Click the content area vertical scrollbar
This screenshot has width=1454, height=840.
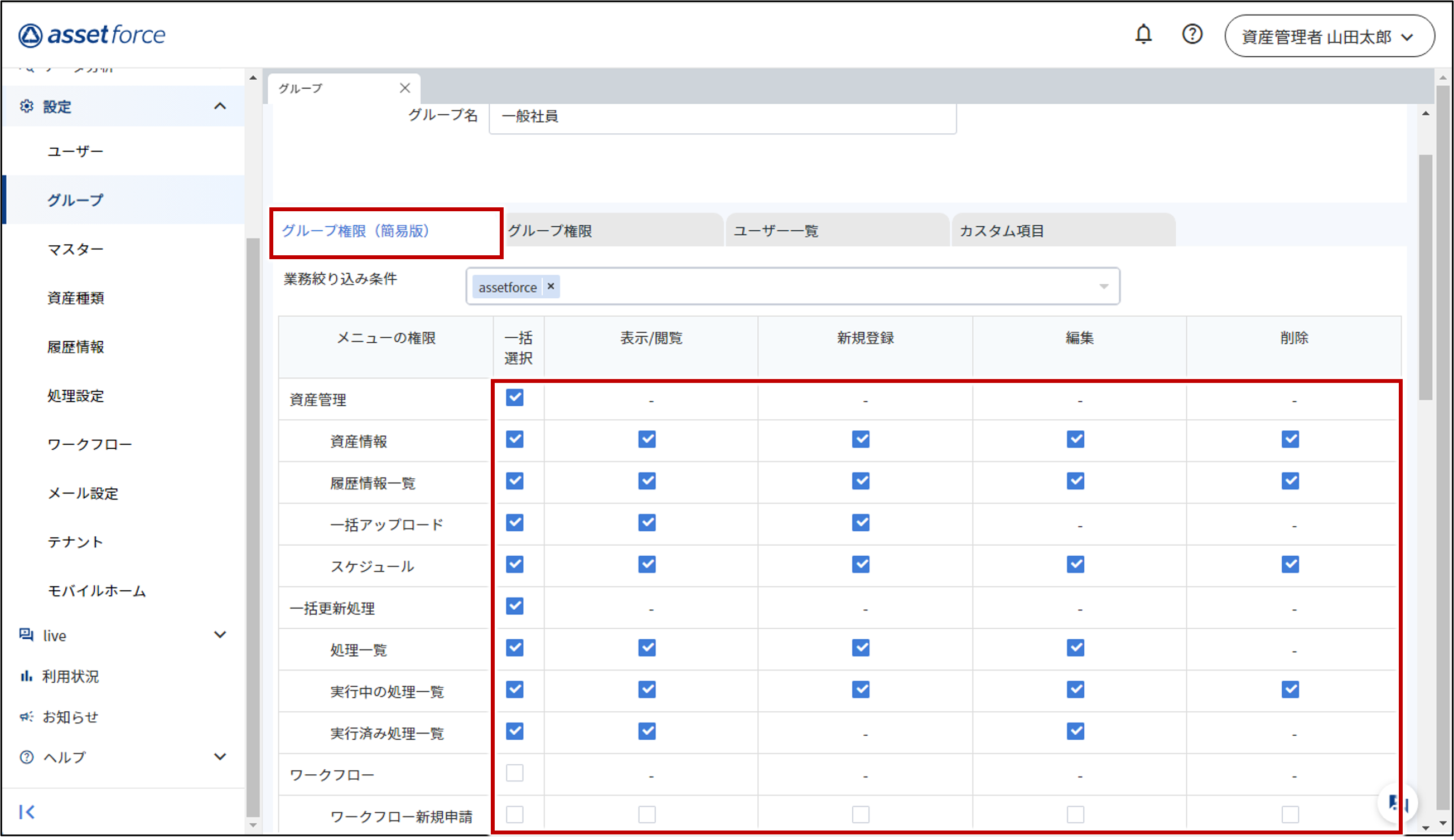click(x=1426, y=276)
